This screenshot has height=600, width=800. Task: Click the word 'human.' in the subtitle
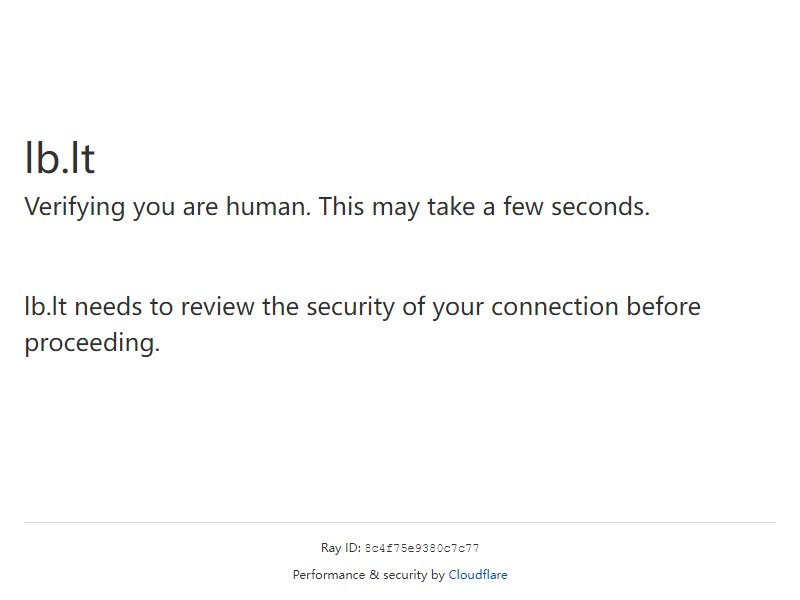268,206
